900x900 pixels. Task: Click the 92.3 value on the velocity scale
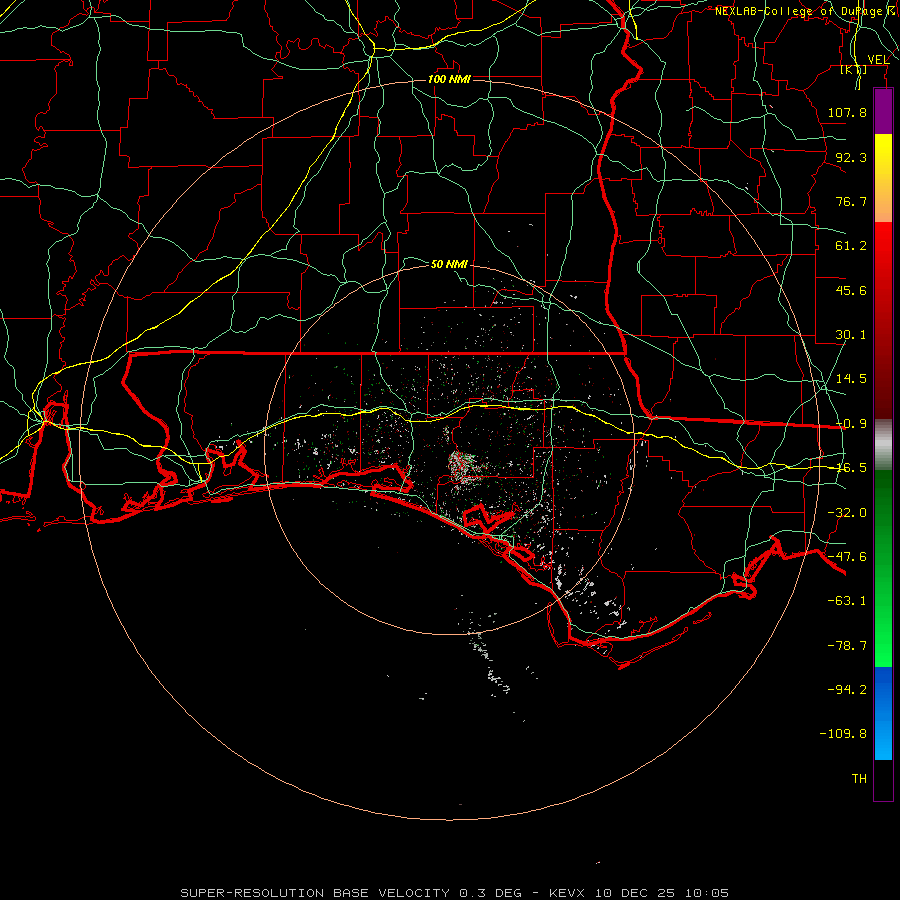[851, 157]
